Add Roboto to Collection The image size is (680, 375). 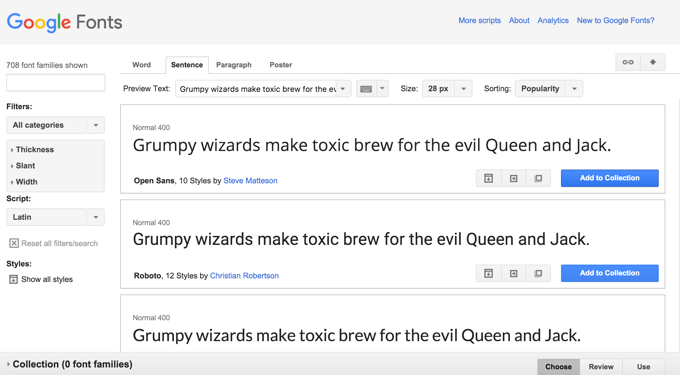pos(610,273)
